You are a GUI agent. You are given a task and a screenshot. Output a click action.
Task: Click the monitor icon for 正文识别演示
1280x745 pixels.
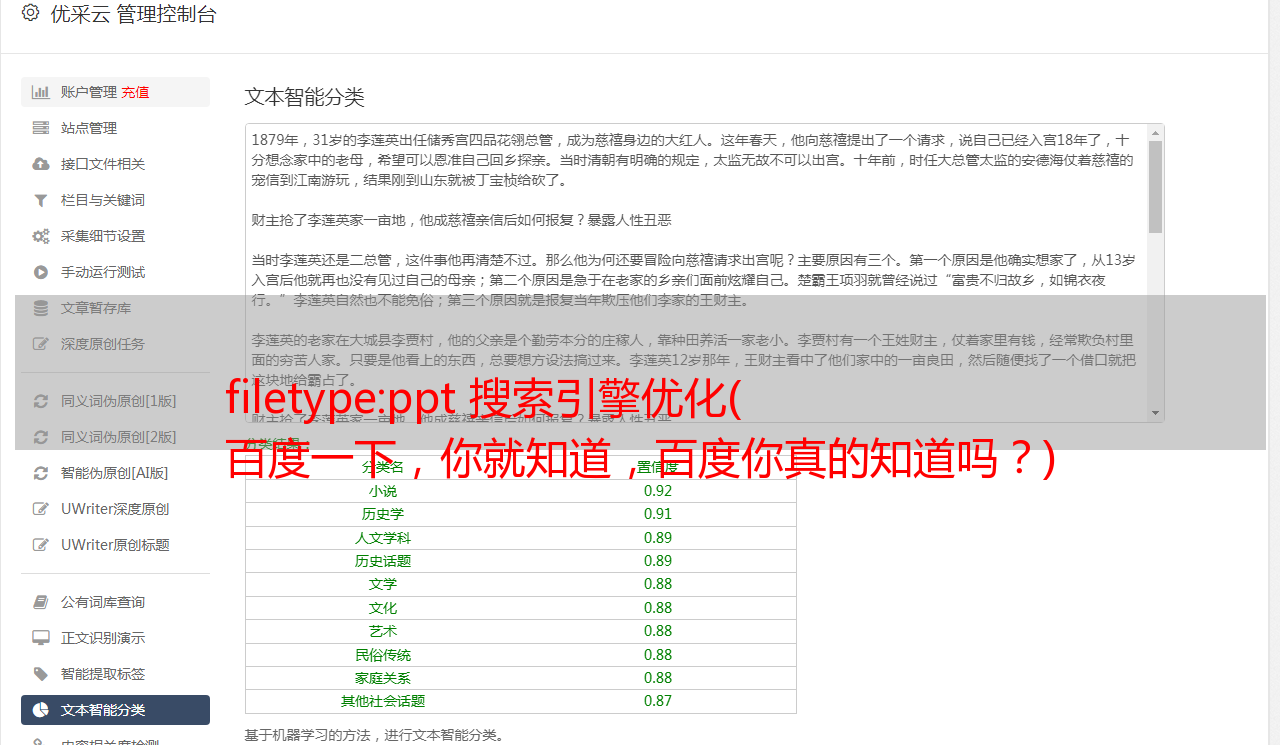point(41,638)
